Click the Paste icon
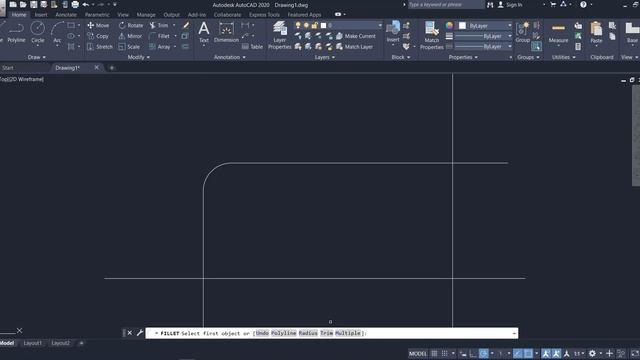Screen dimensions: 640x360 (596, 32)
